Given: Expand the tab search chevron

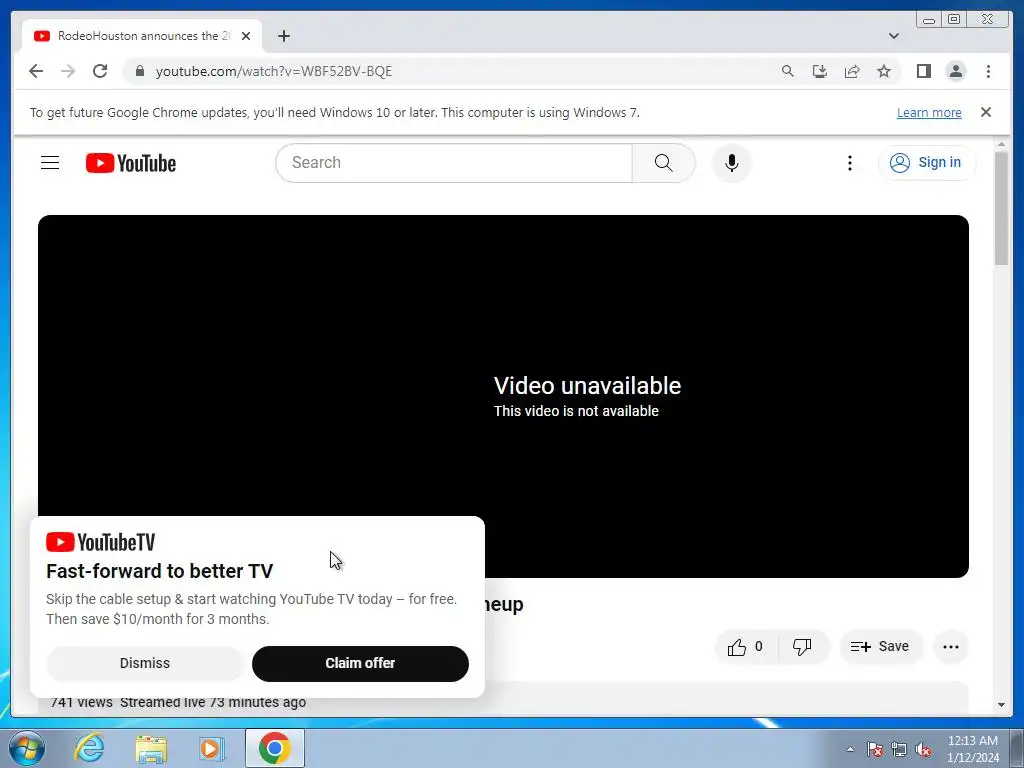Looking at the screenshot, I should [x=893, y=36].
